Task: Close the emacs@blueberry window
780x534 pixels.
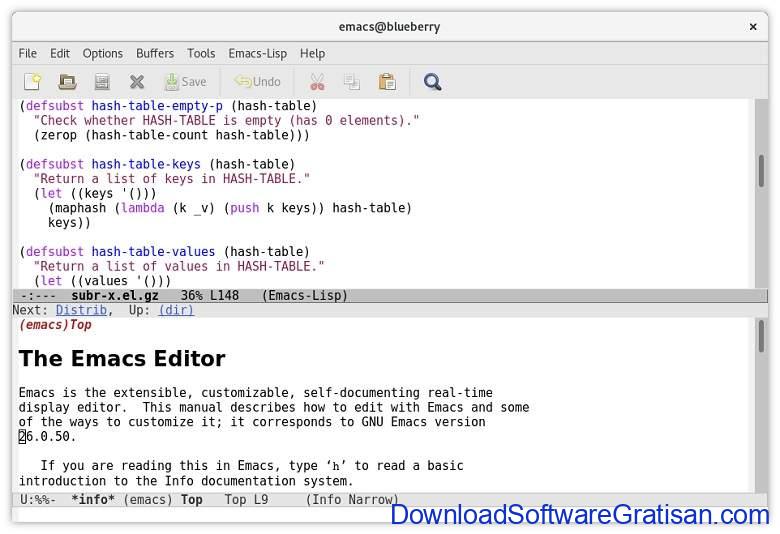Action: 753,27
